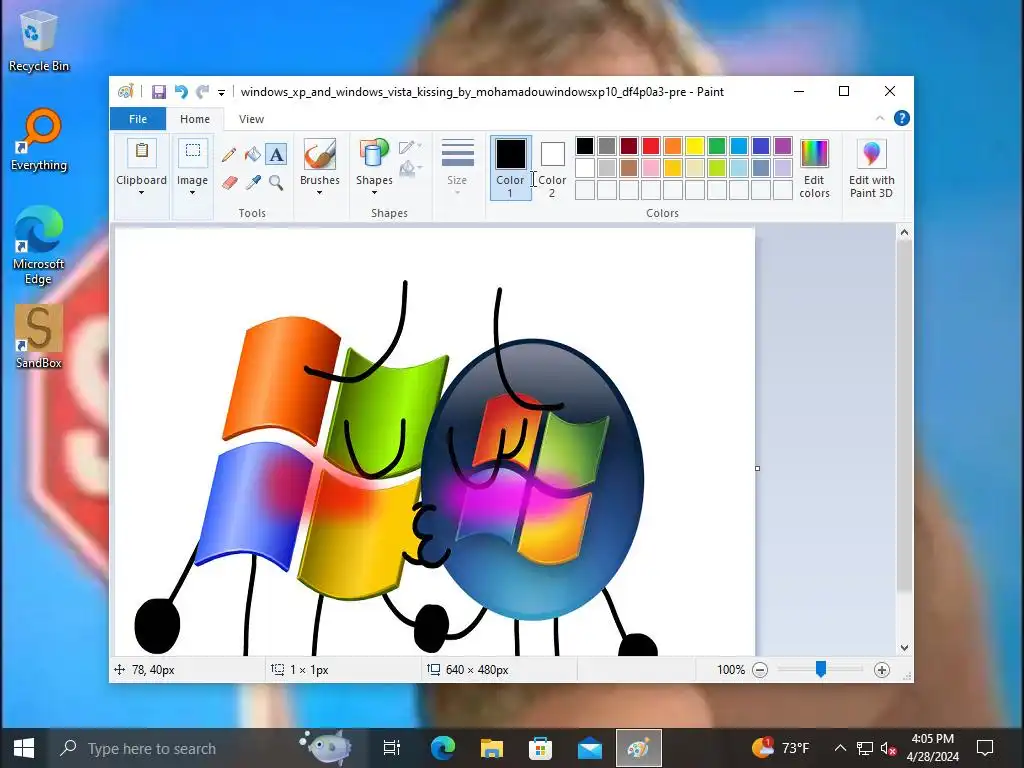This screenshot has height=768, width=1024.
Task: Switch to the Home tab
Action: (x=195, y=119)
